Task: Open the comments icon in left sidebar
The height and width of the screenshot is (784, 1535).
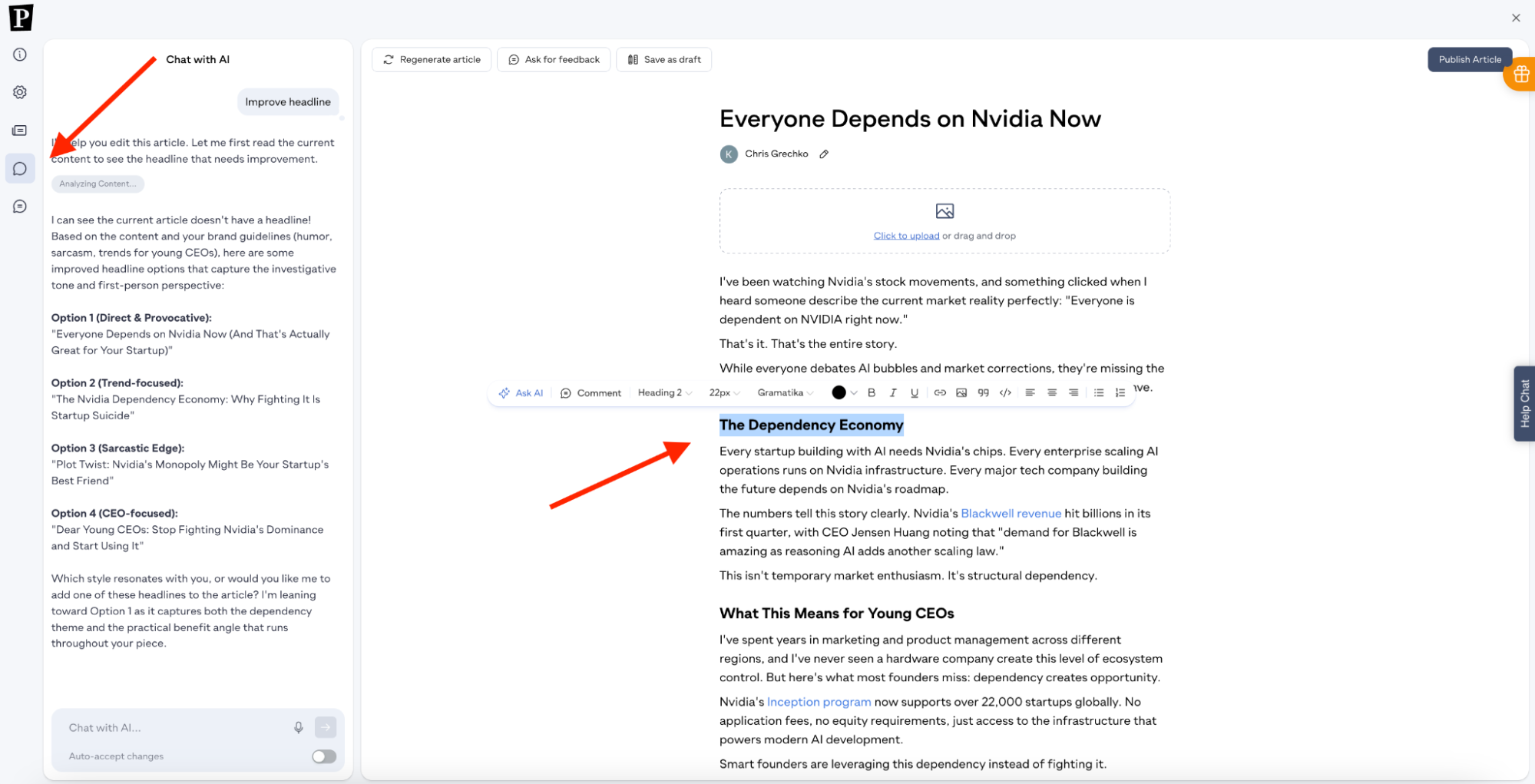Action: click(20, 207)
